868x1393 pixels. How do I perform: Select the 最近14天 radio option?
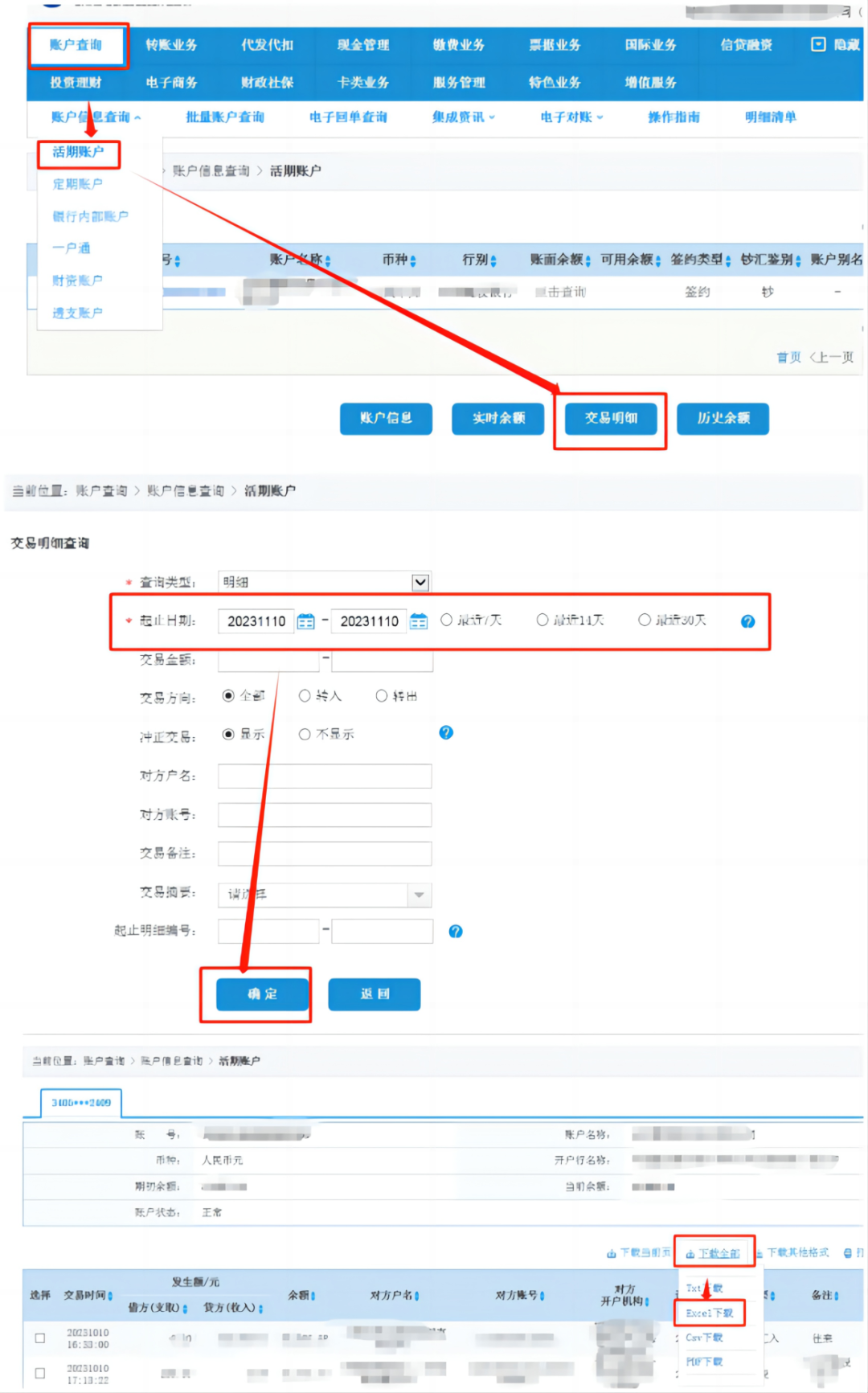point(542,620)
